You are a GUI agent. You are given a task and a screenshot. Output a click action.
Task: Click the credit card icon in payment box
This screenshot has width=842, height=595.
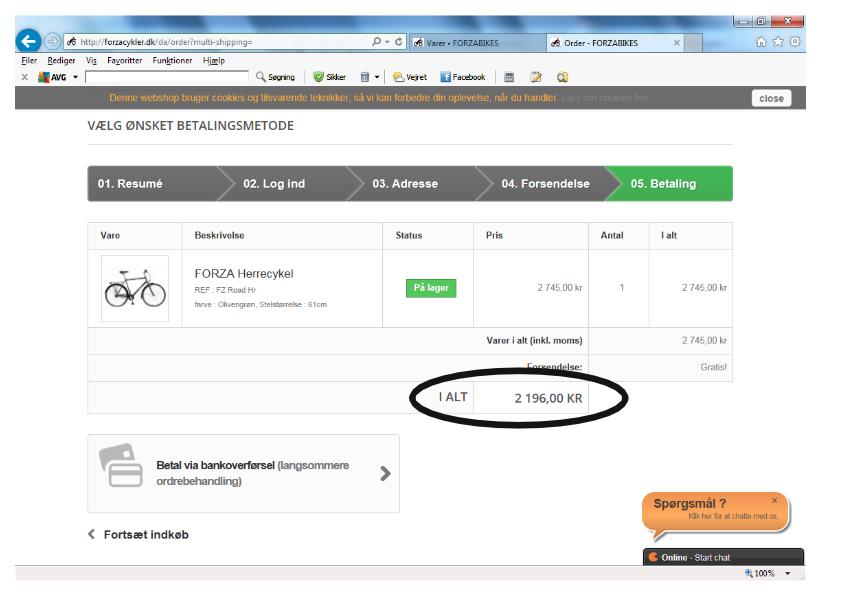pos(121,465)
